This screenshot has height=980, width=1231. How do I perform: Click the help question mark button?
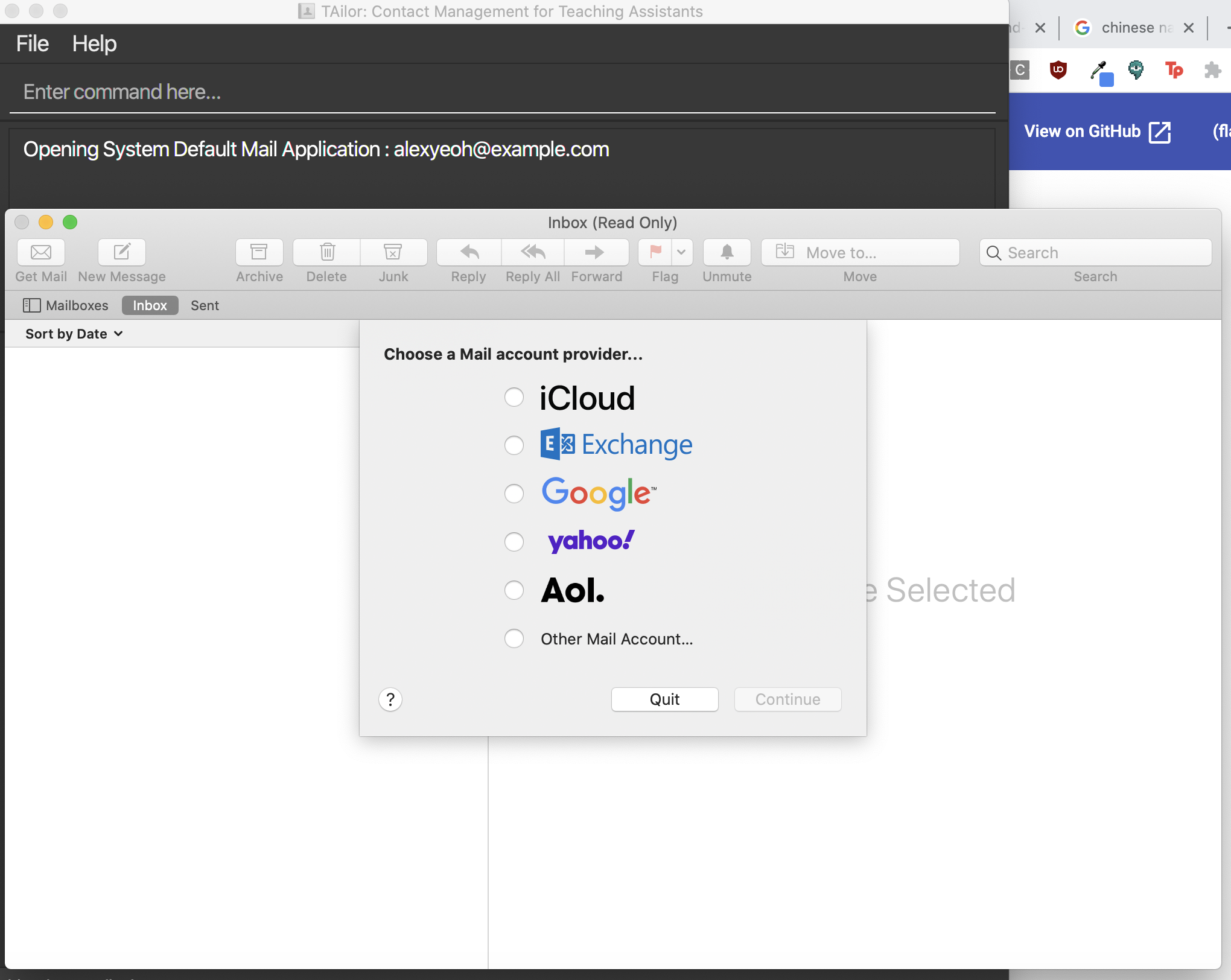390,699
